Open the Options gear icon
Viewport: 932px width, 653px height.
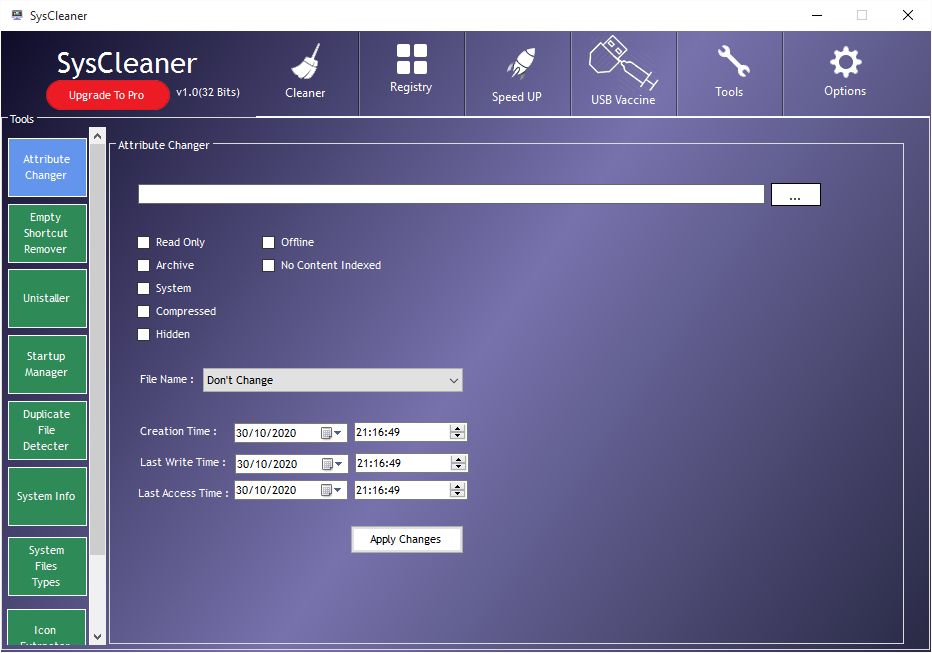[845, 62]
